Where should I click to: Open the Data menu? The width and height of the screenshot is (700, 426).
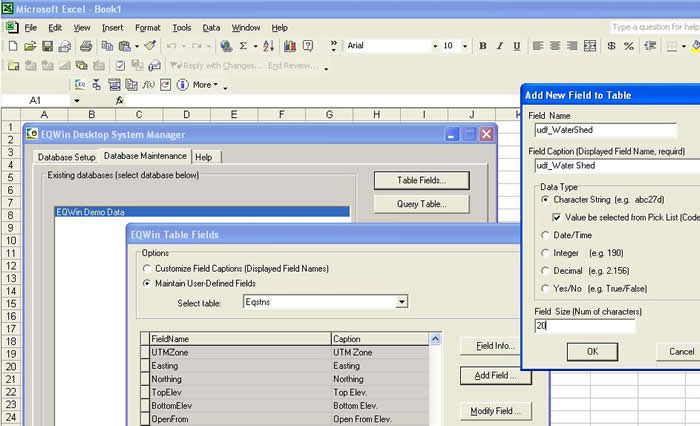click(x=211, y=27)
